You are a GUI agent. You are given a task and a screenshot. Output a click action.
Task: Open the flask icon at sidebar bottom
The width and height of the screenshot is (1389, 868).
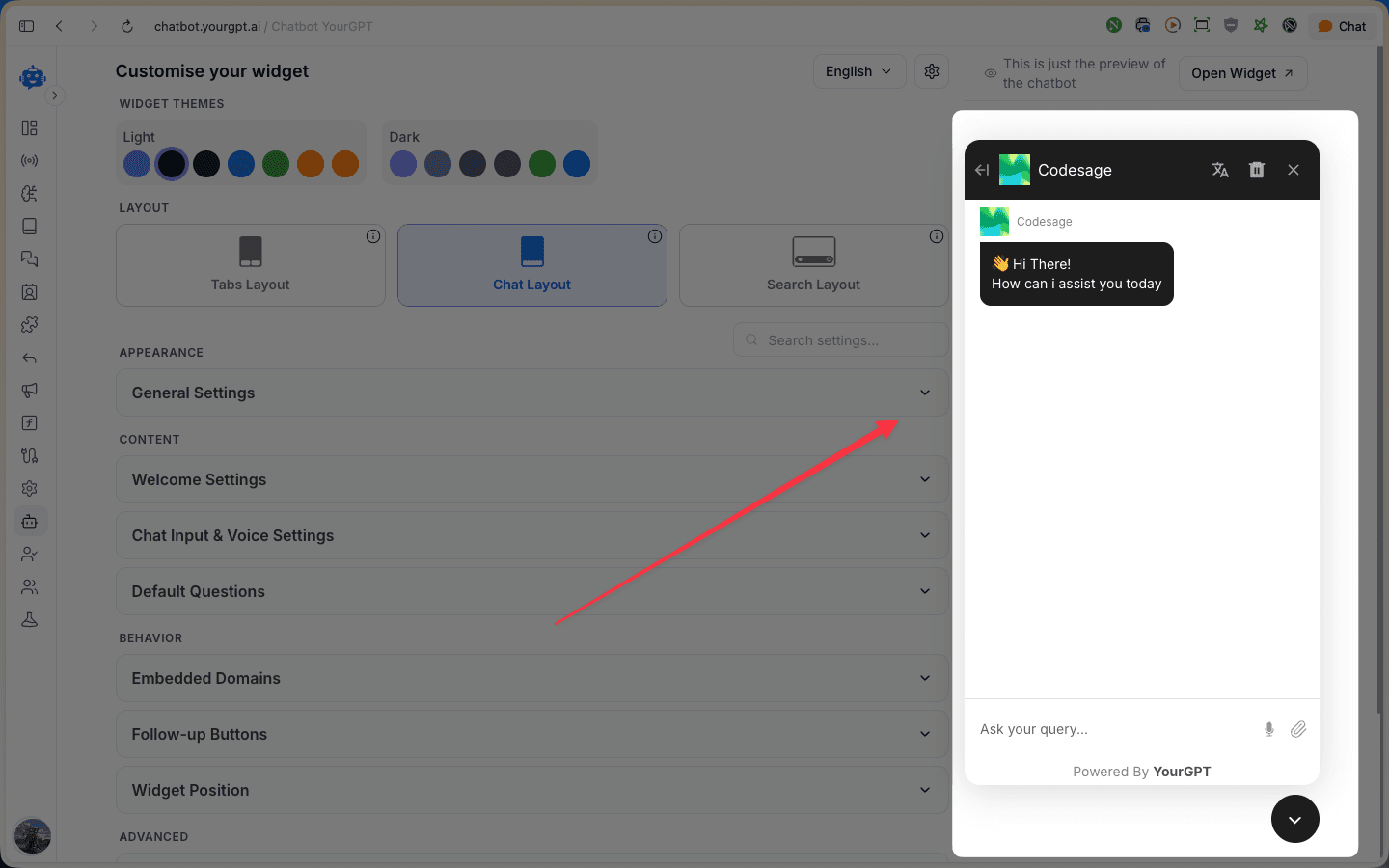[29, 619]
